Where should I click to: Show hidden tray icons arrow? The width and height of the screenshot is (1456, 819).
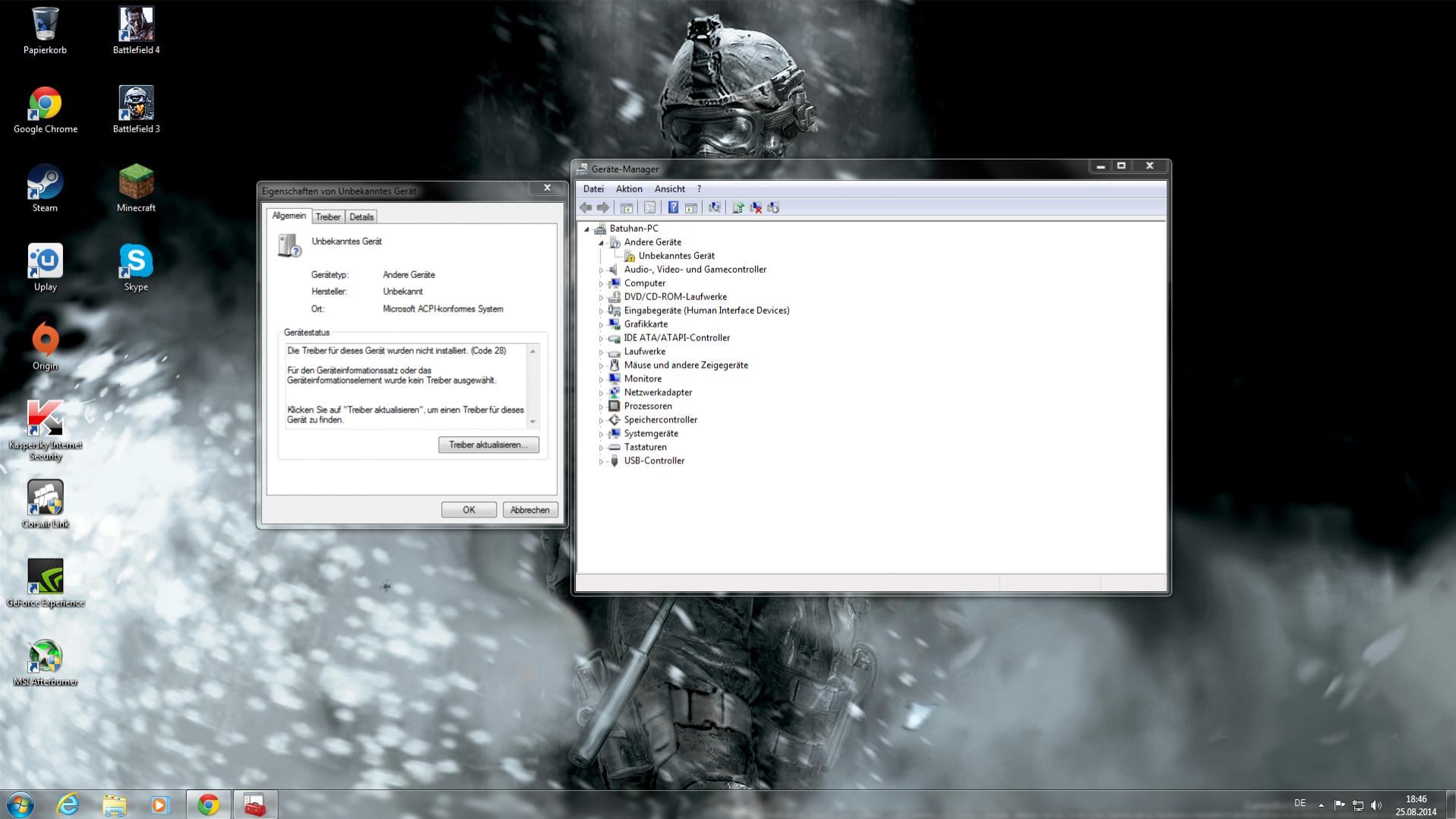1322,805
